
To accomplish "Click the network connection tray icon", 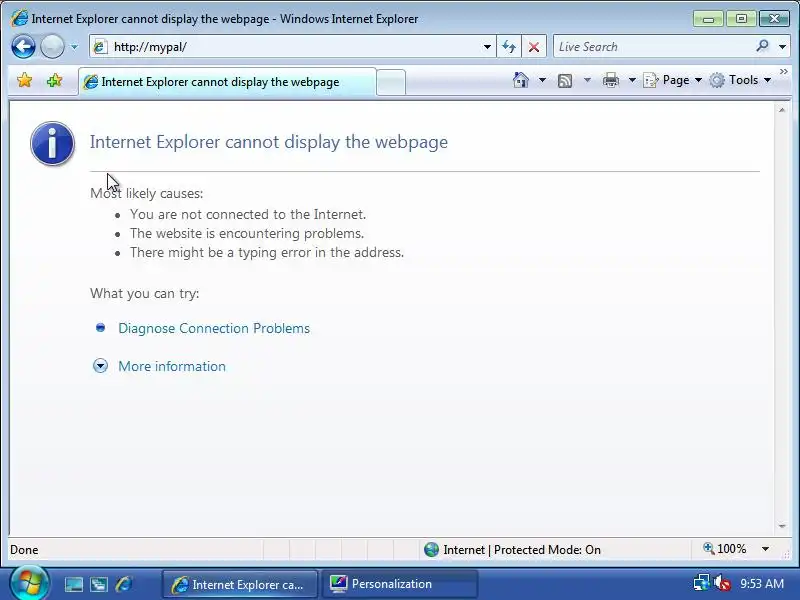I will tap(702, 583).
